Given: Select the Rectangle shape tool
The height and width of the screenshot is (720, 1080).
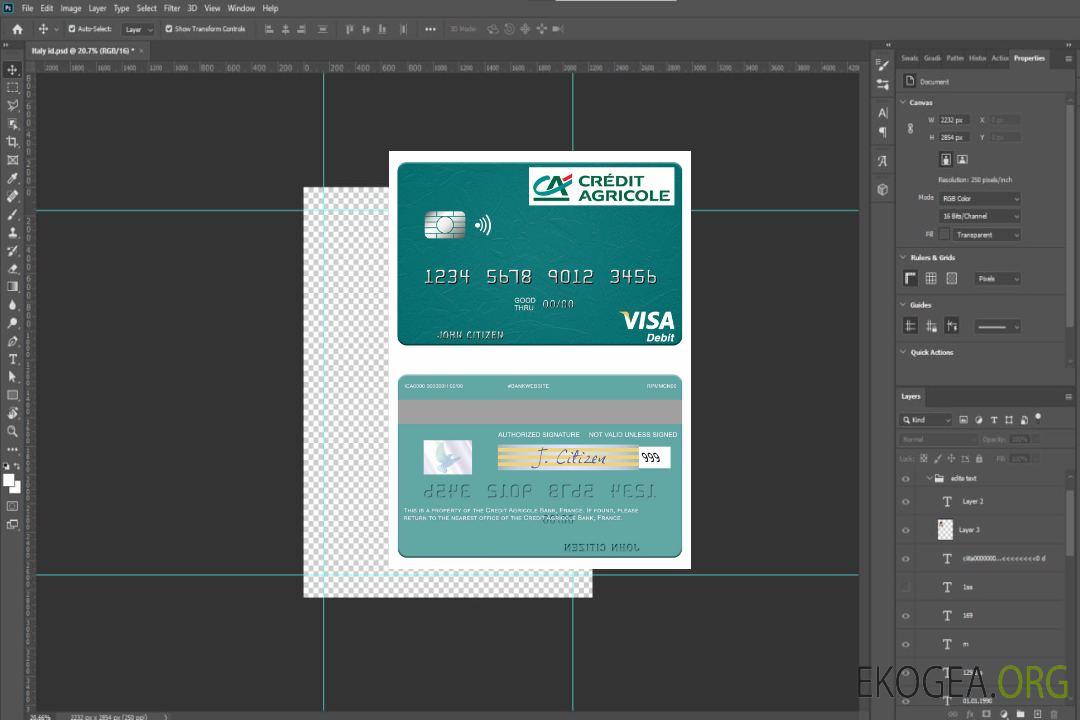Looking at the screenshot, I should 12,395.
